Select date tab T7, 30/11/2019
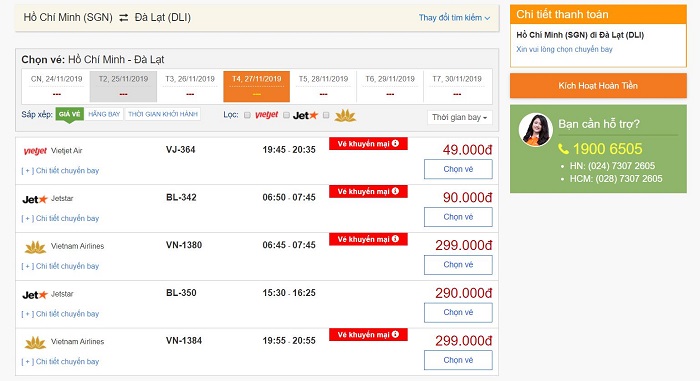 coord(457,86)
